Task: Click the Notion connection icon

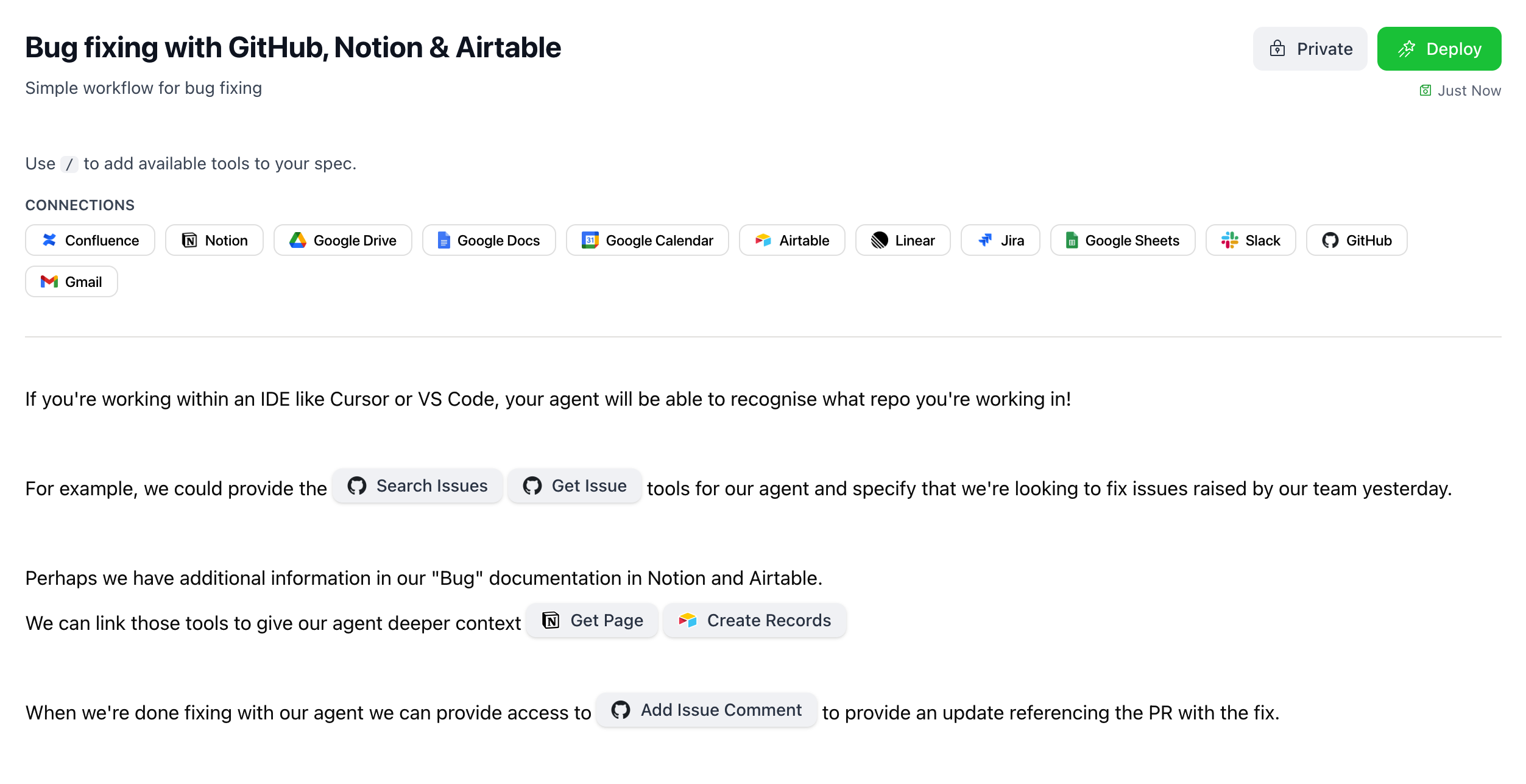Action: (189, 241)
